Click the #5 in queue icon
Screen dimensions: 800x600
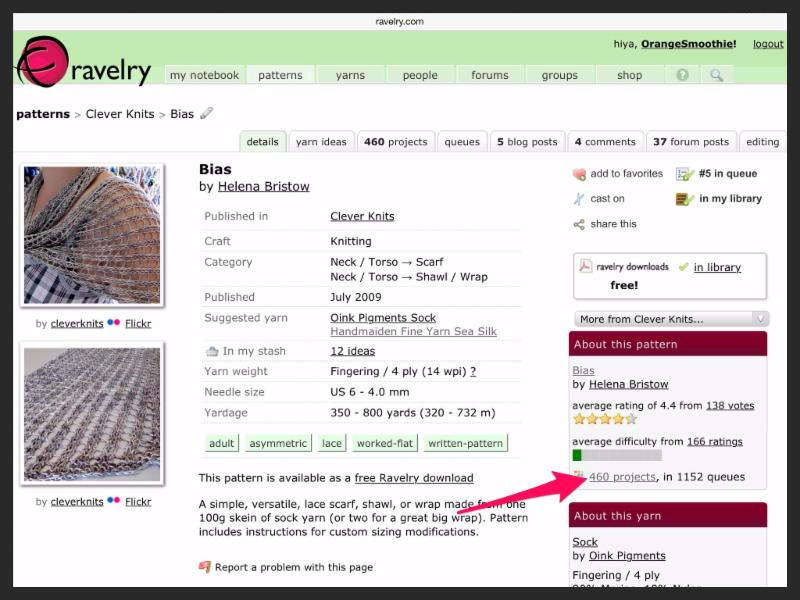coord(685,174)
